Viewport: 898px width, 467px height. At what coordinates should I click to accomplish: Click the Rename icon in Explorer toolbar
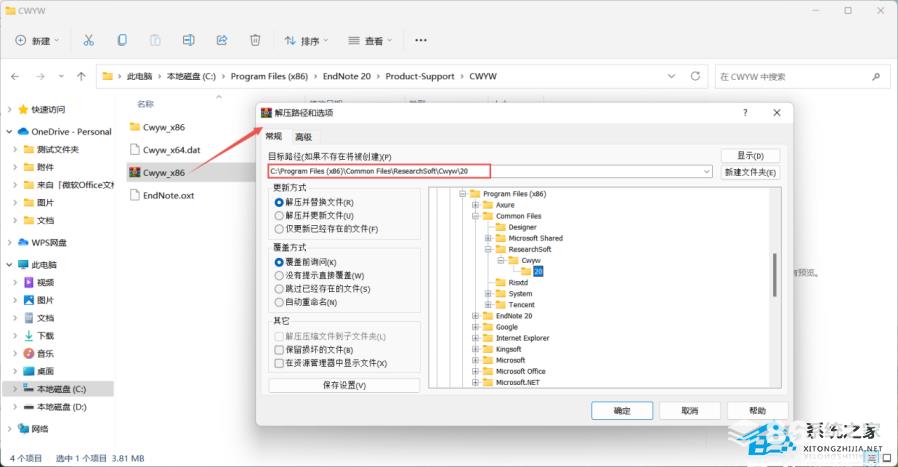tap(188, 40)
